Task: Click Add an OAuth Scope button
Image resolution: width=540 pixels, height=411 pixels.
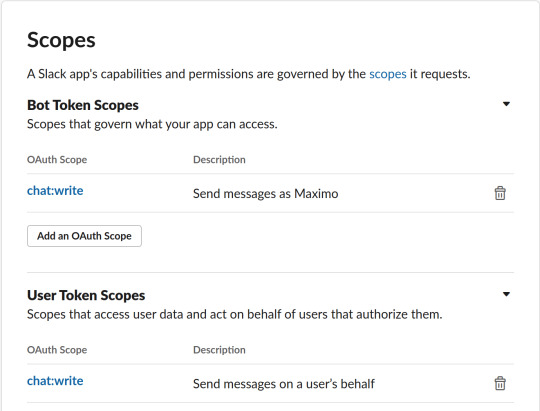Action: point(84,236)
